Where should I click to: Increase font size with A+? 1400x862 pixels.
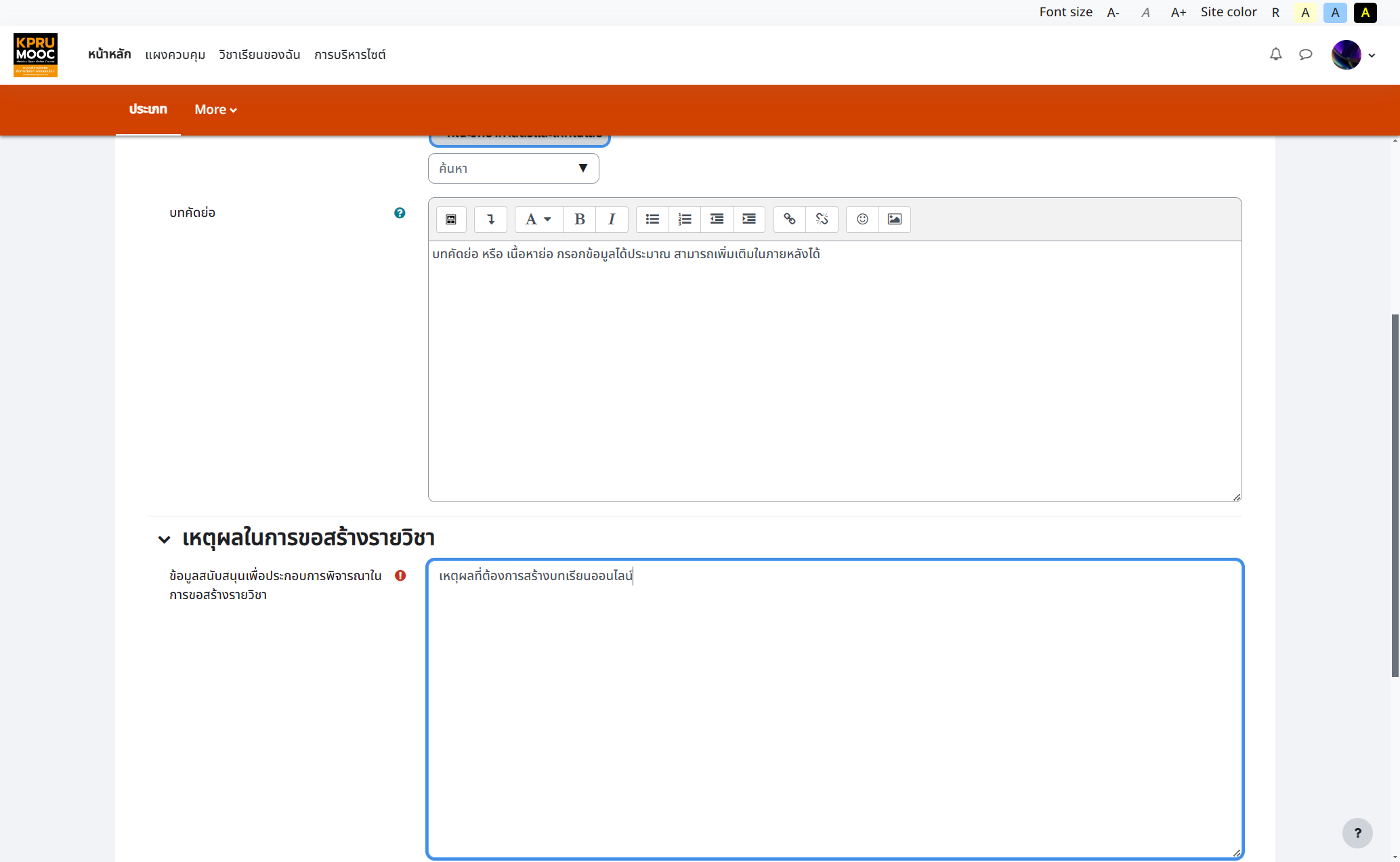coord(1179,12)
